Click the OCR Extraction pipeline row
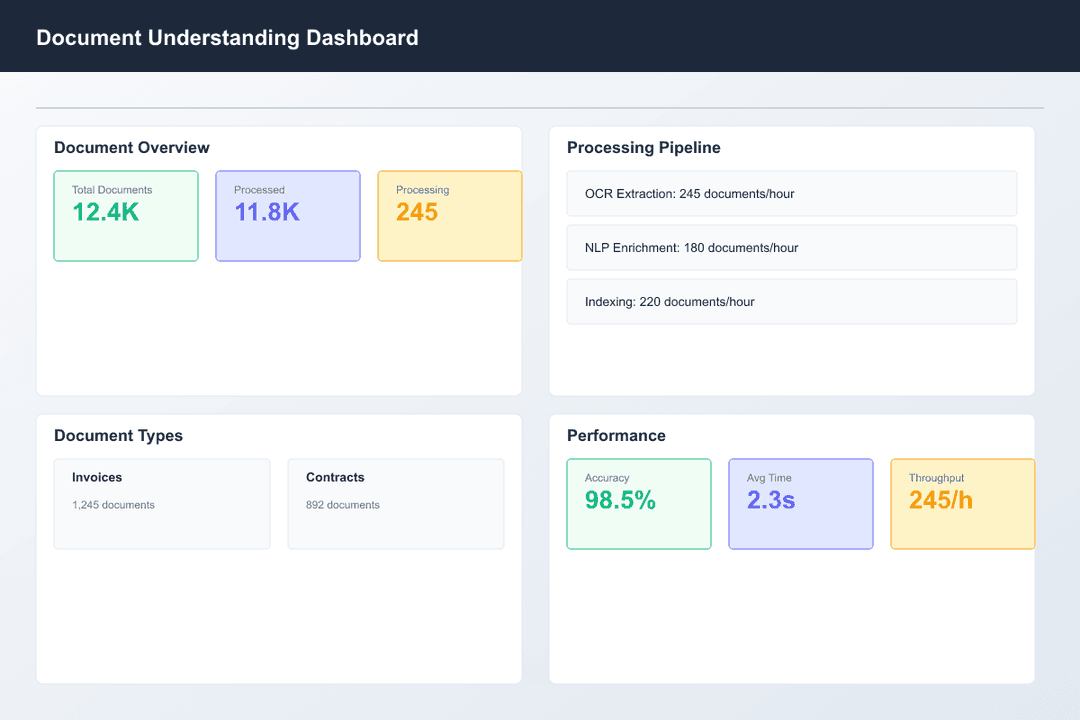Image resolution: width=1080 pixels, height=720 pixels. click(x=791, y=194)
